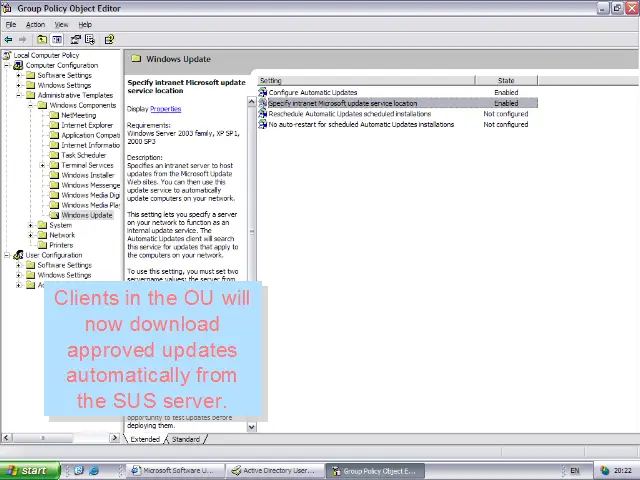
Task: Select the Windows Messenger tree item
Action: (x=90, y=185)
